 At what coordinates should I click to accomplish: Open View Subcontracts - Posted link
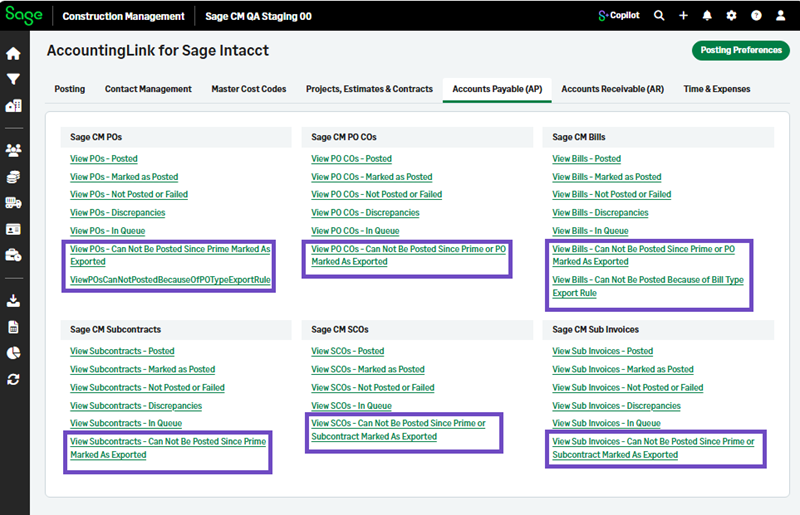click(122, 351)
